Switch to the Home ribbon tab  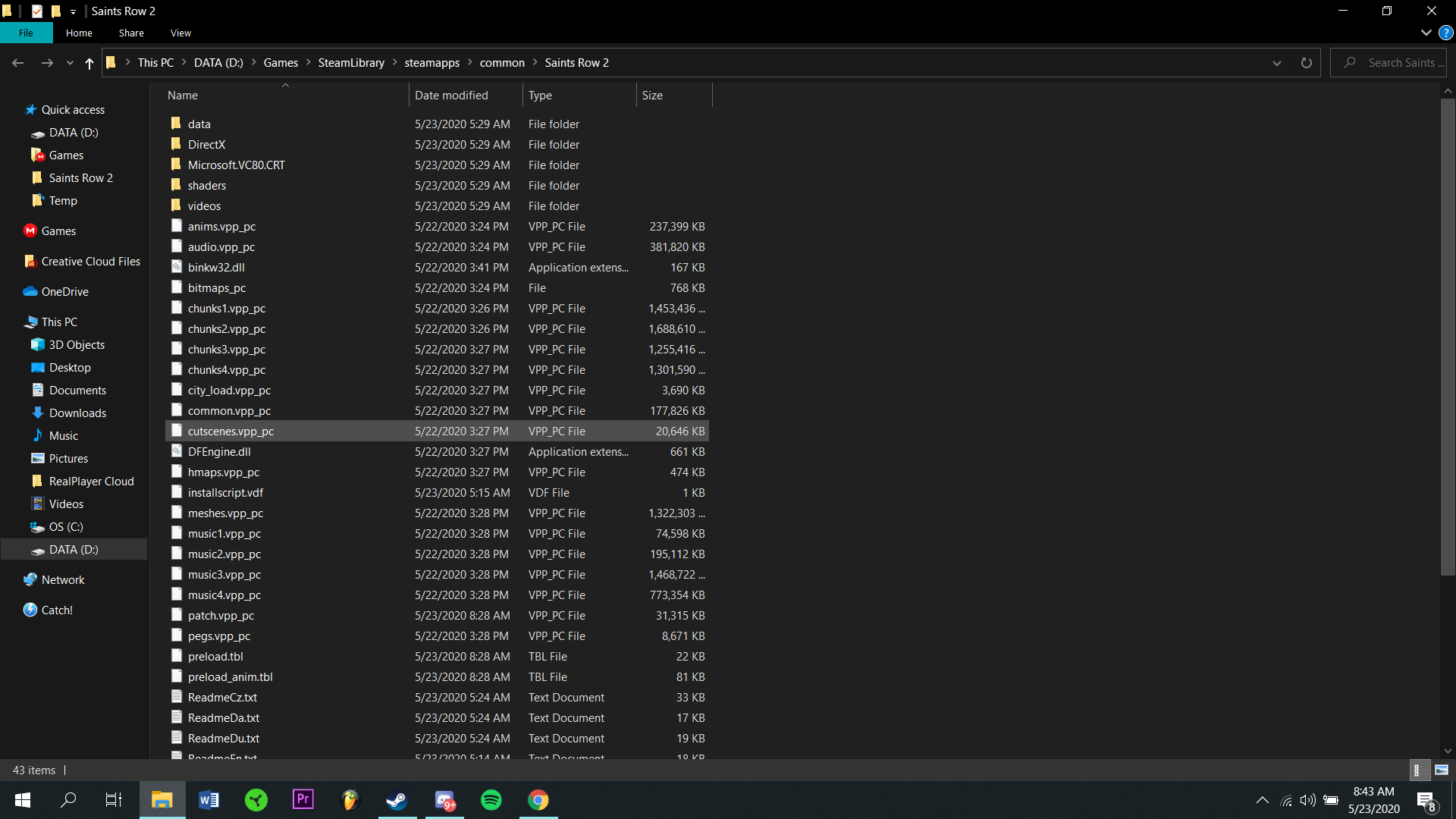click(79, 33)
